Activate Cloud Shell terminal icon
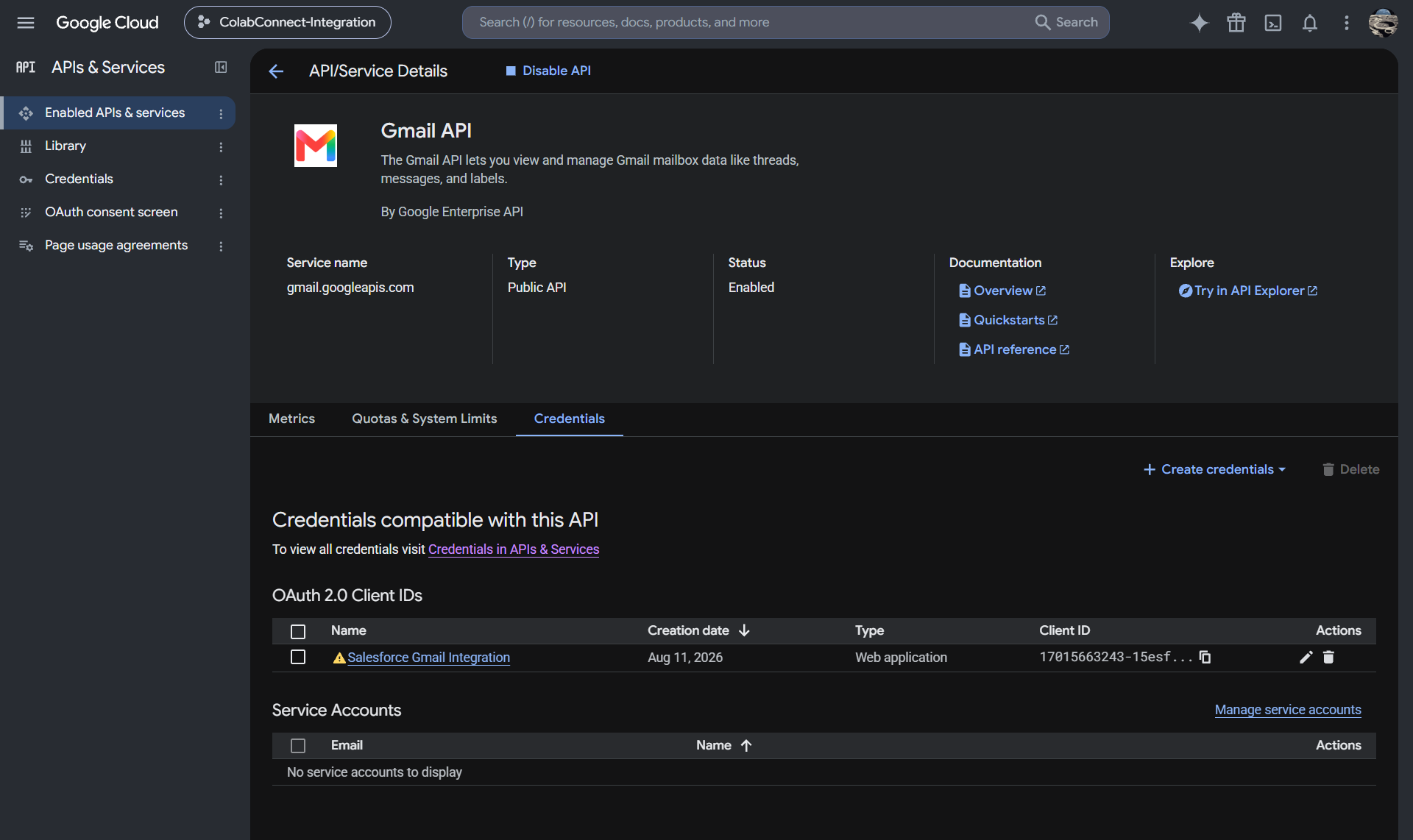 click(x=1273, y=23)
